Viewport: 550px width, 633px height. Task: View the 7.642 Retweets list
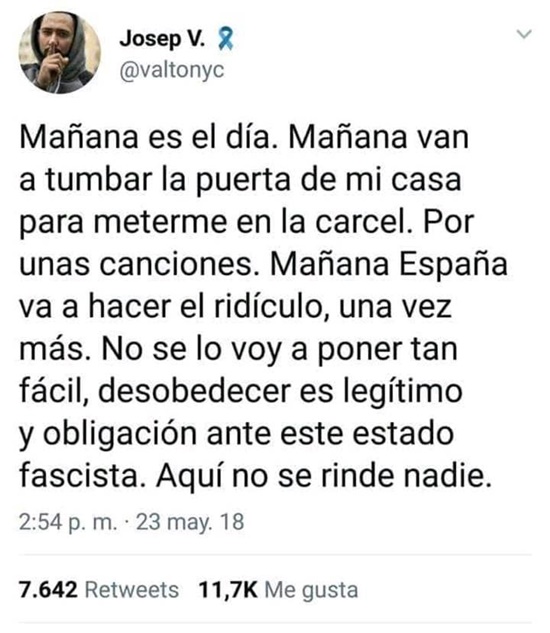pyautogui.click(x=99, y=590)
